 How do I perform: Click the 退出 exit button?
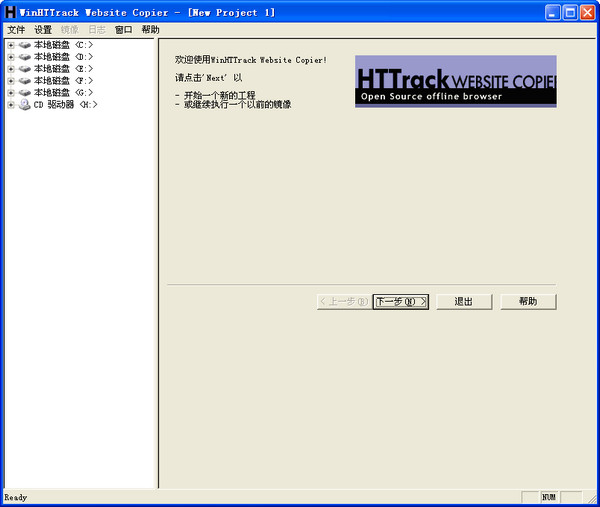pos(464,302)
